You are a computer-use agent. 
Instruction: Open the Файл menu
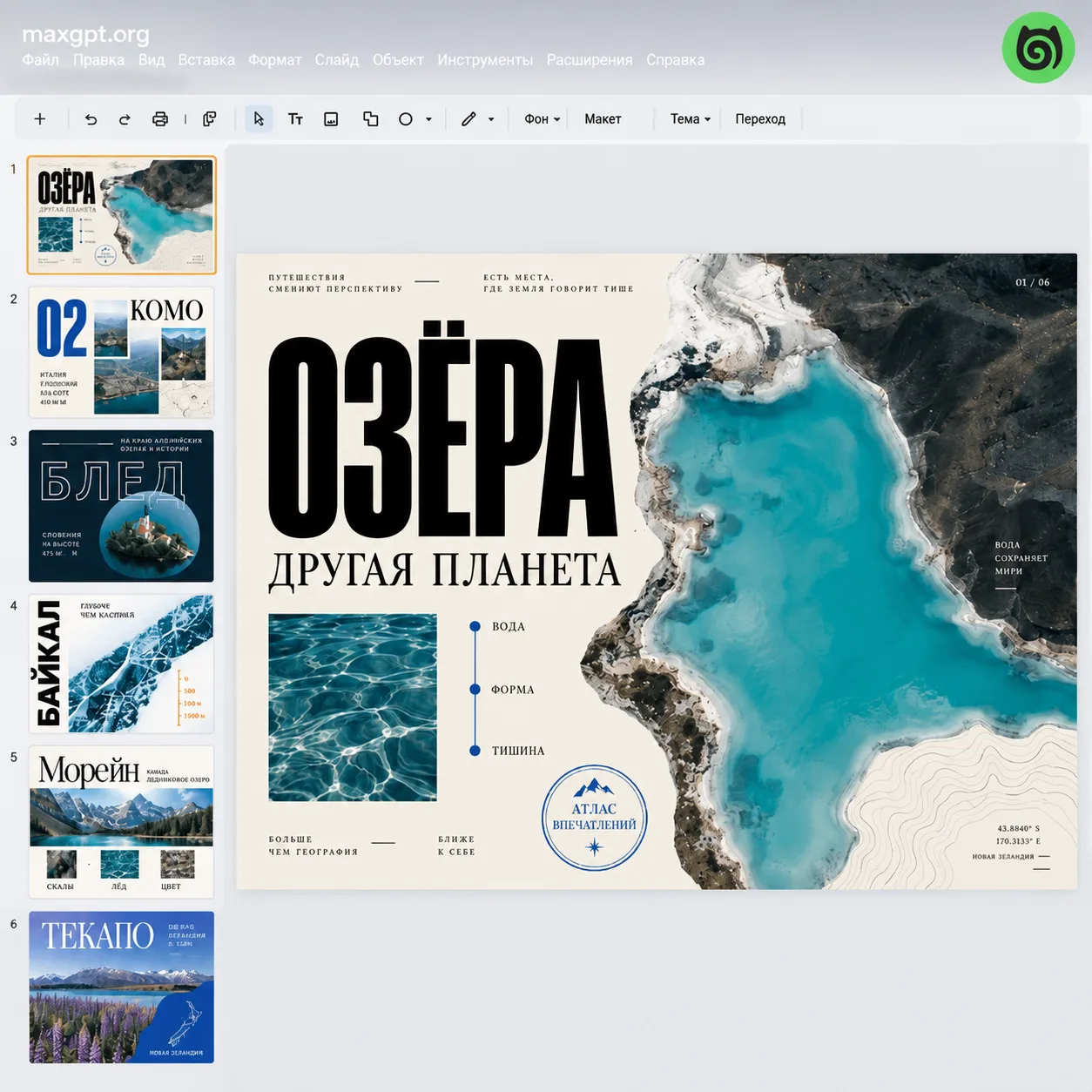[41, 60]
